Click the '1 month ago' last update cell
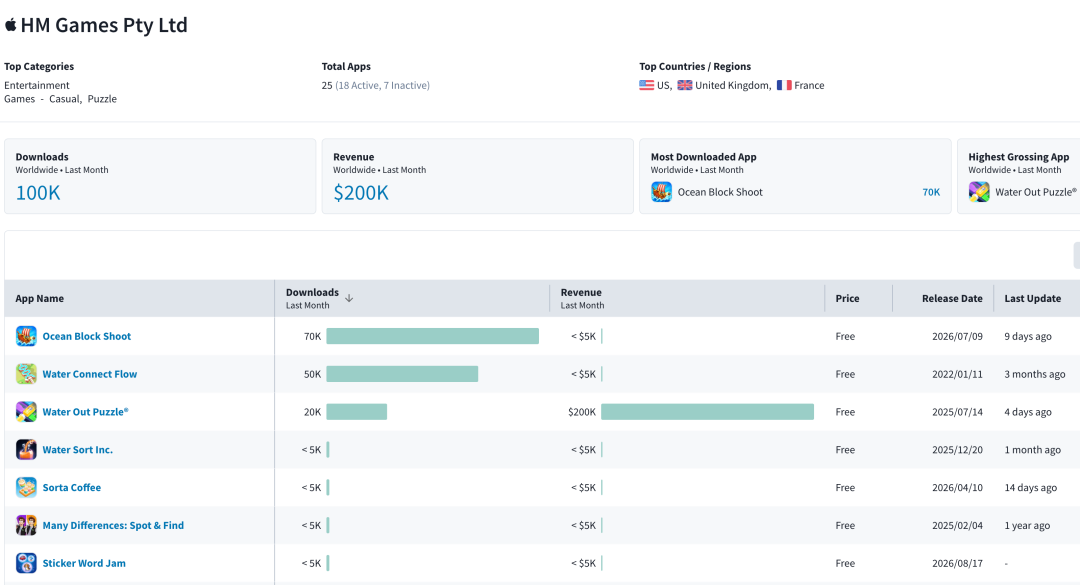This screenshot has height=585, width=1080. [x=1032, y=450]
